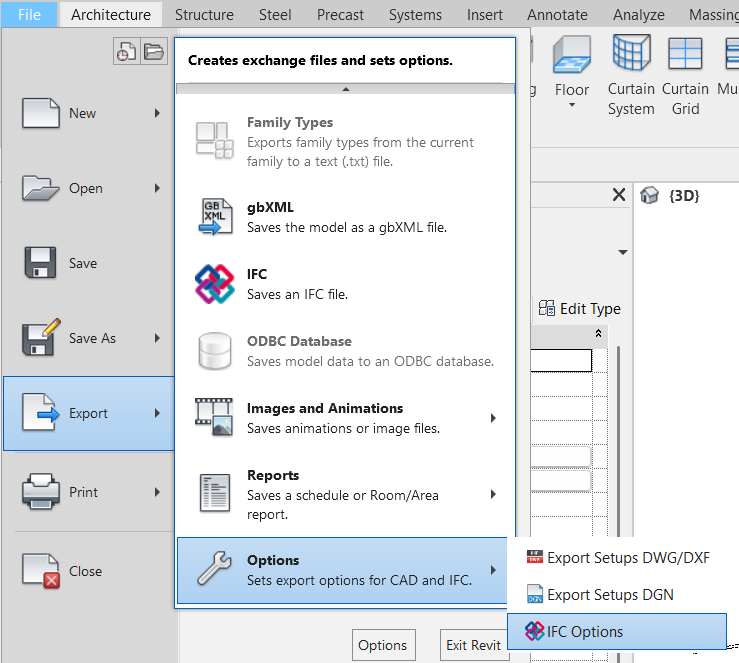Choose IFC Options entry
739x663 pixels.
pos(617,631)
